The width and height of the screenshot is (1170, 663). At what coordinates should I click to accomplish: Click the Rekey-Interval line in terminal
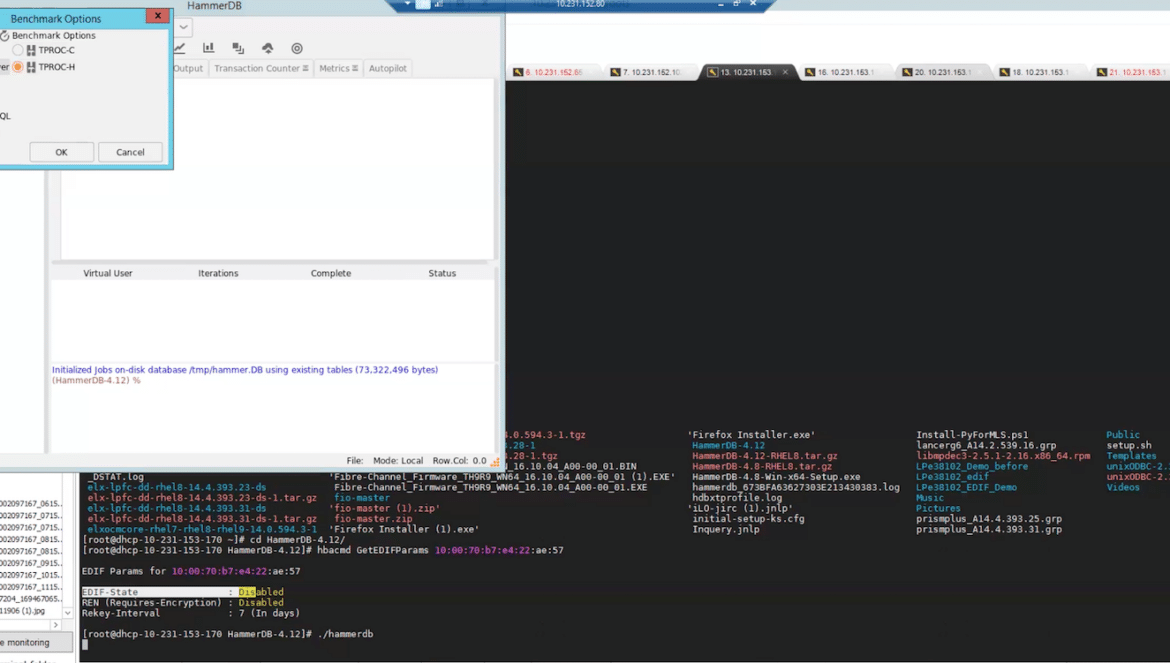190,613
